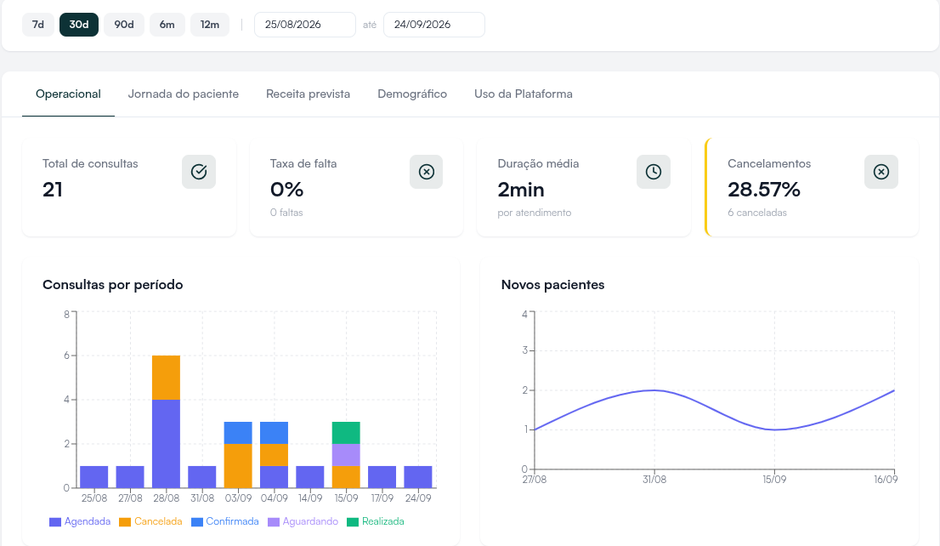
Task: Select the 30d period button
Action: [x=79, y=25]
